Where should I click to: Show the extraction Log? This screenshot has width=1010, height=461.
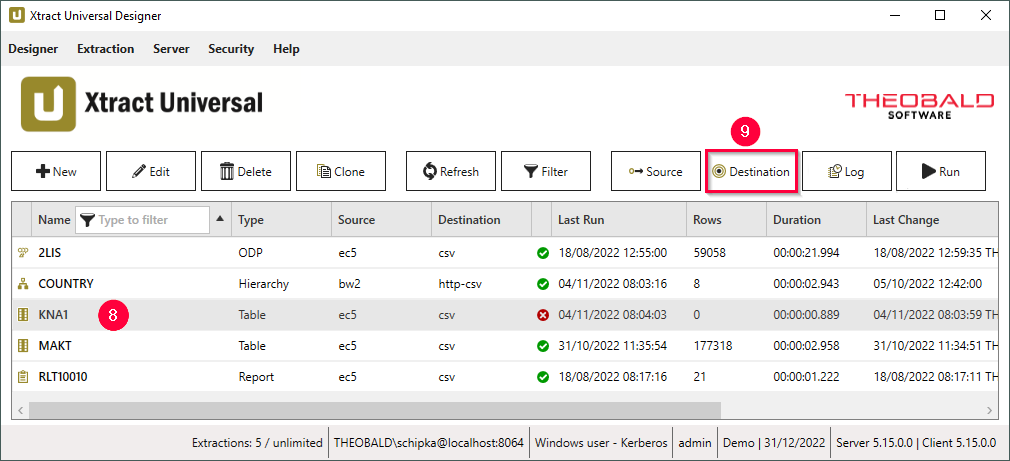[846, 171]
